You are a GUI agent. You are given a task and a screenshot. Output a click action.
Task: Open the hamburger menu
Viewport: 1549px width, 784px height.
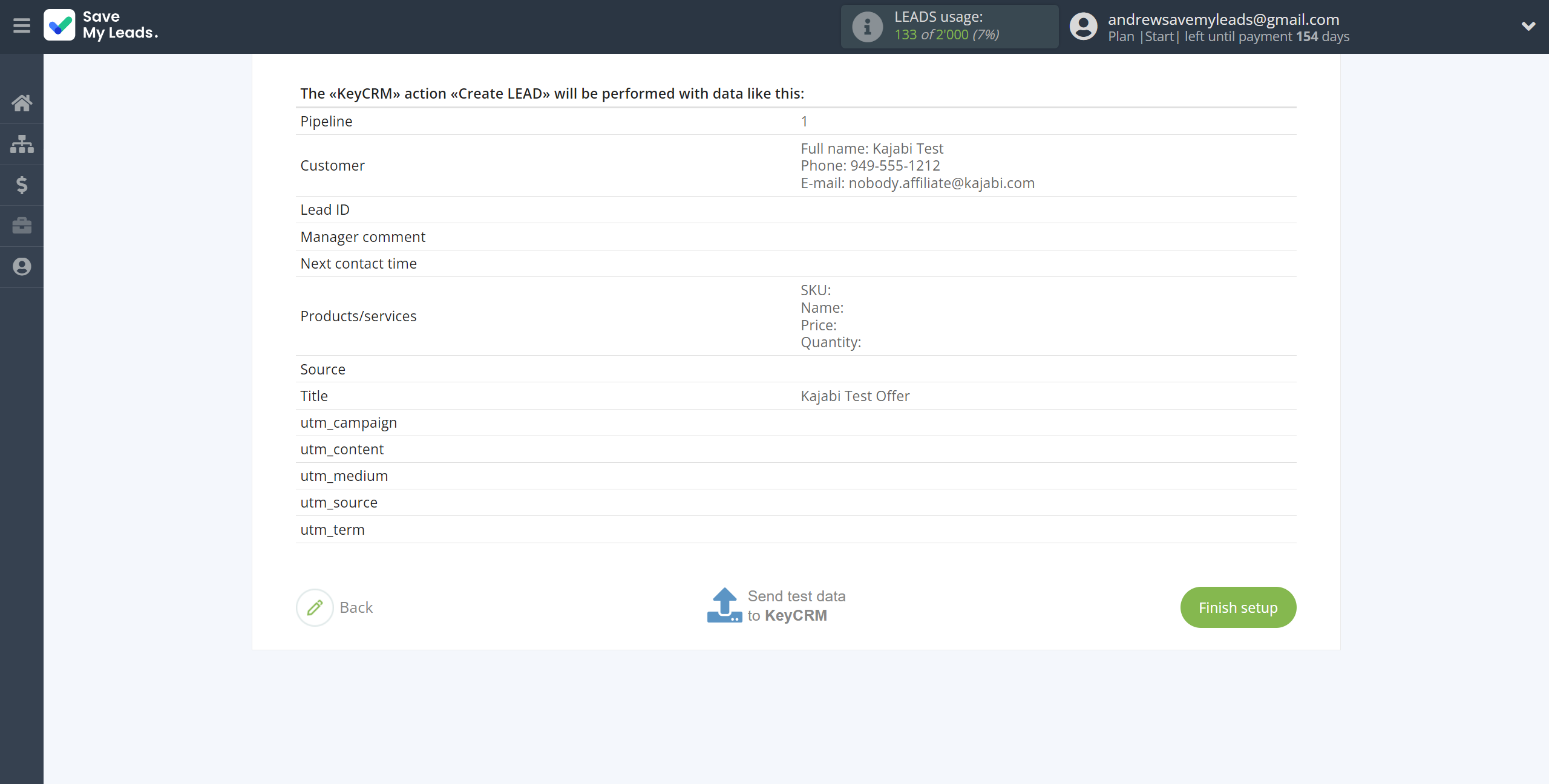[x=22, y=26]
